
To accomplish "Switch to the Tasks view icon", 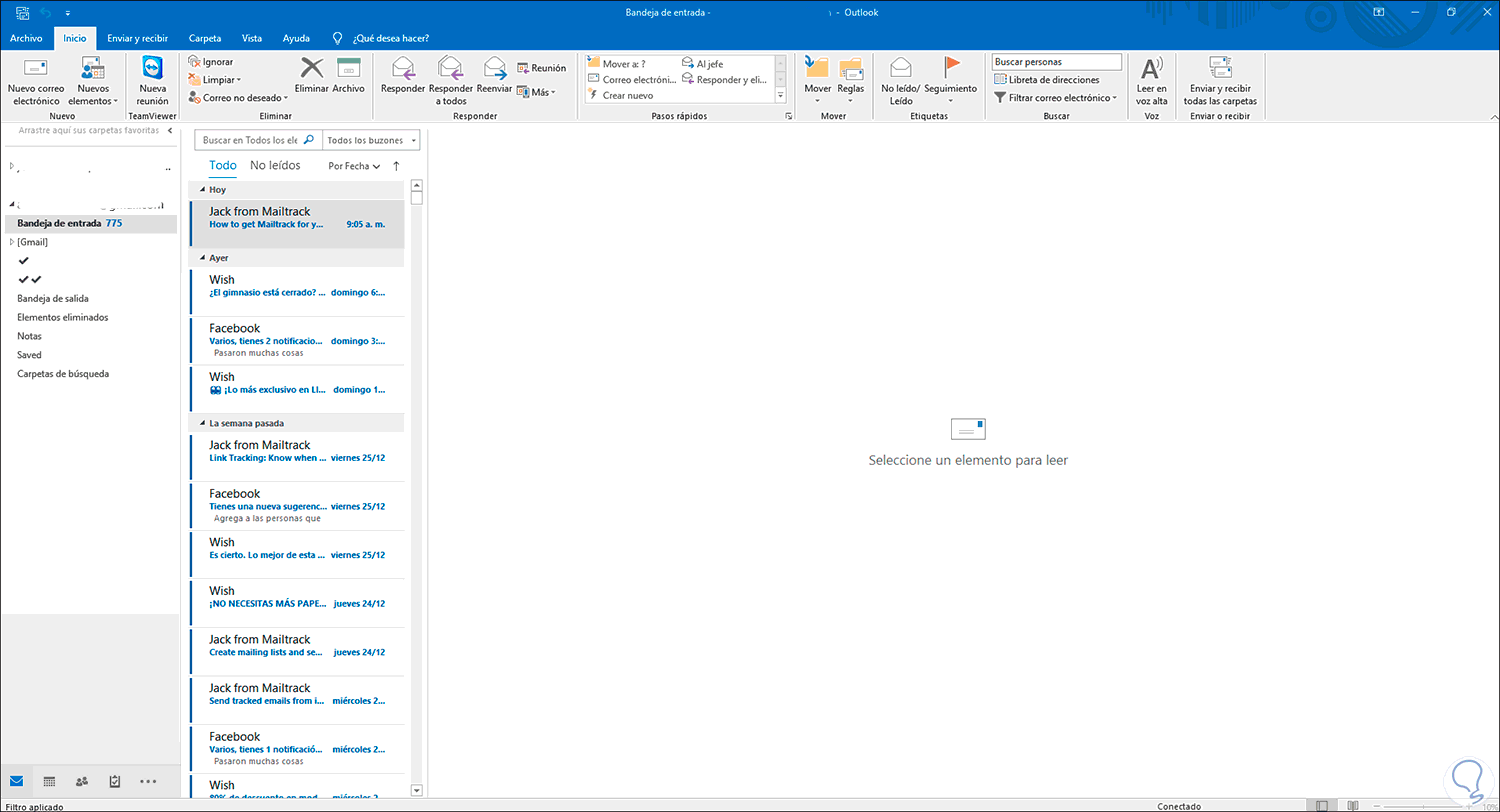I will (x=115, y=781).
